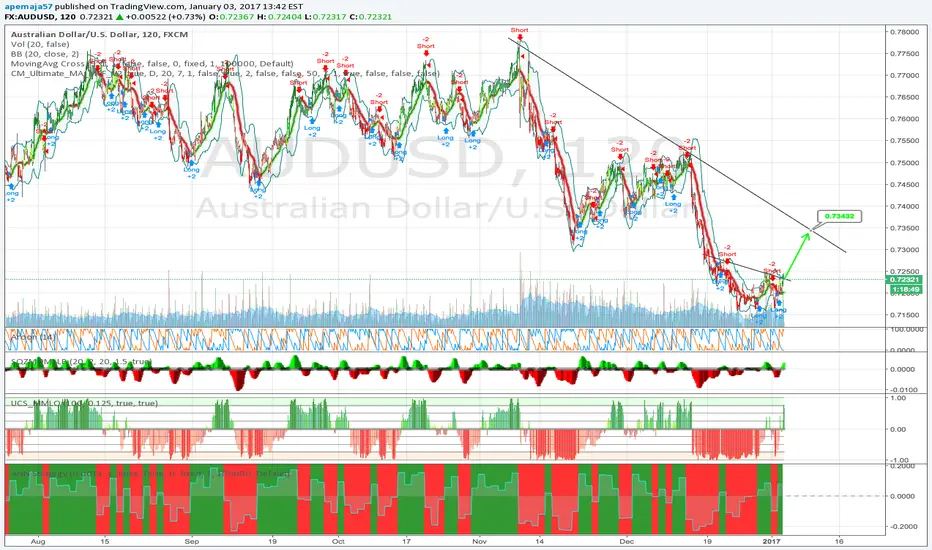932x550 pixels.
Task: Click the Sep label on the time axis
Action: [191, 541]
